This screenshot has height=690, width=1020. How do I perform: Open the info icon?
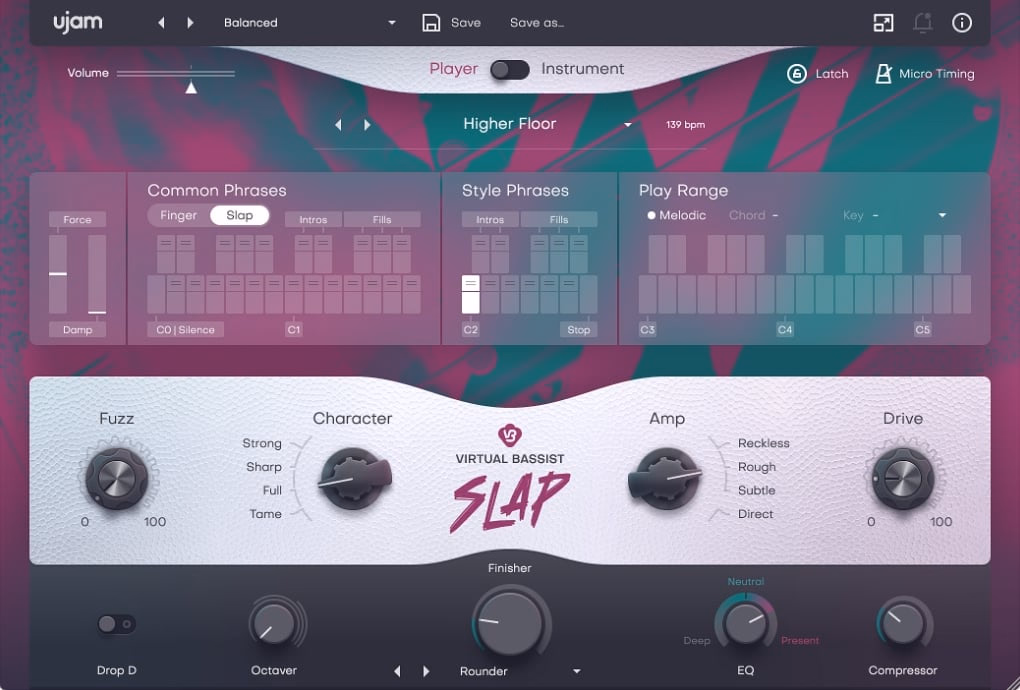pos(961,23)
